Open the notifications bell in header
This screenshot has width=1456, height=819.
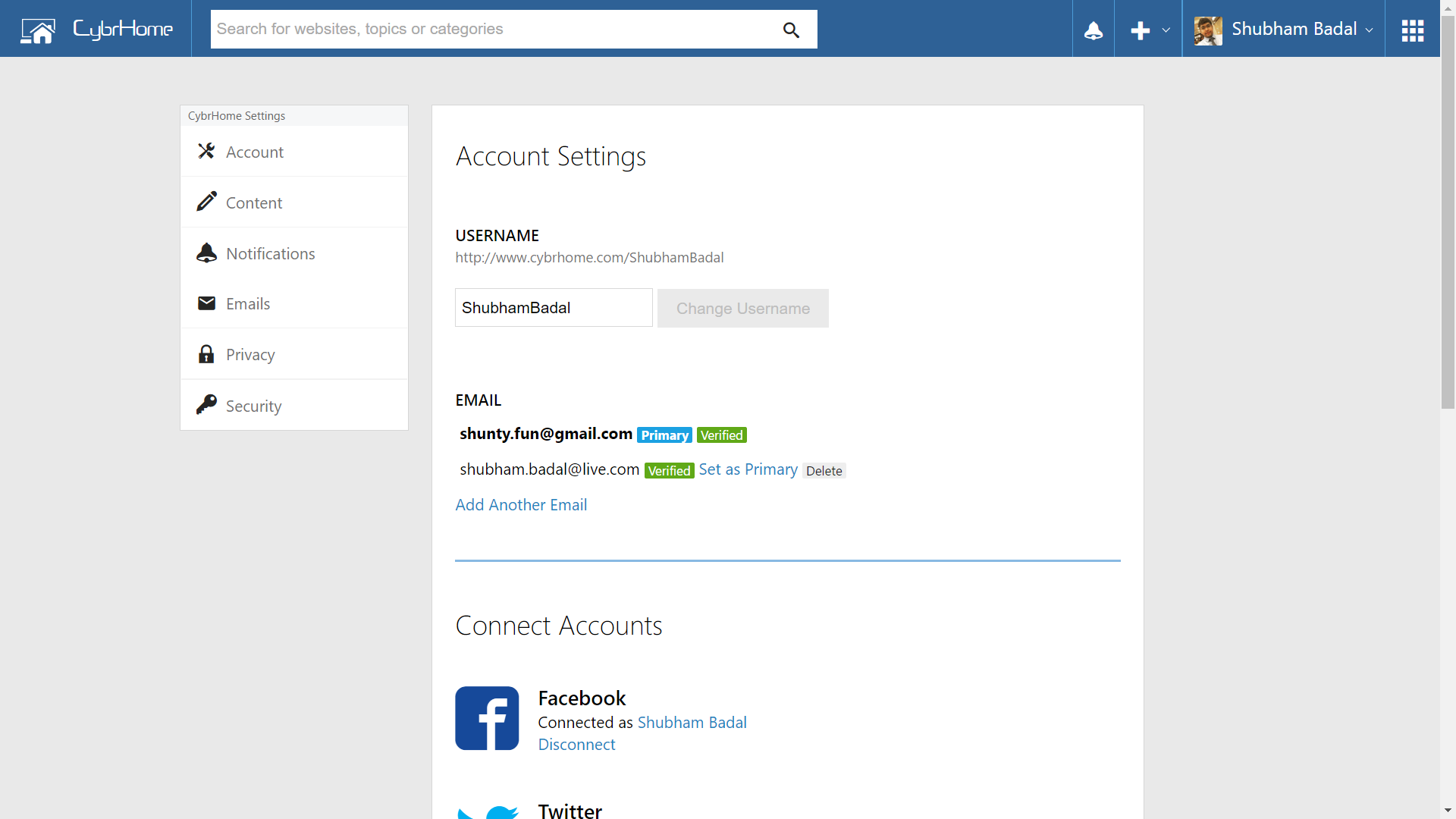tap(1094, 30)
